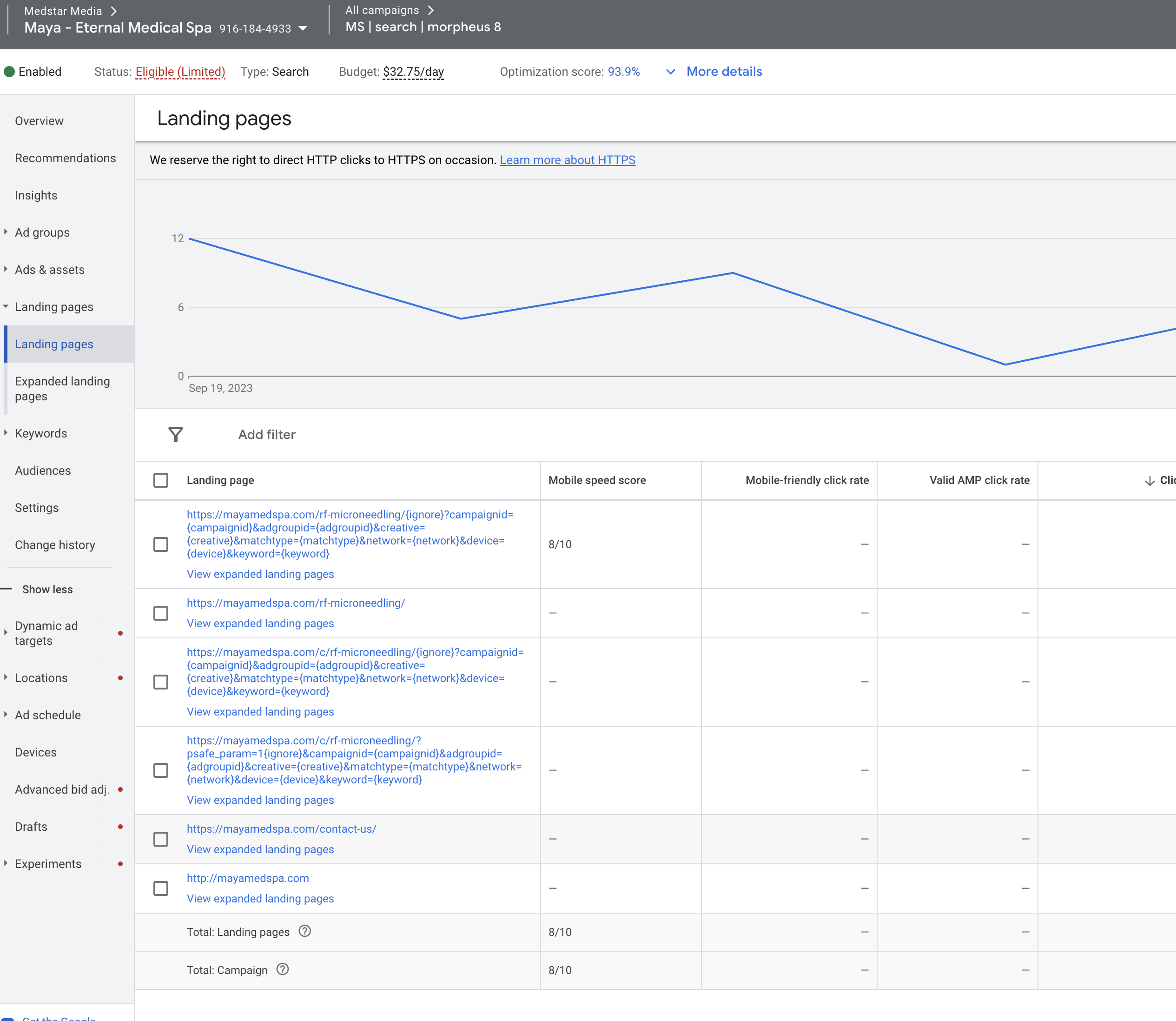The image size is (1176, 1021).
Task: Click chevron after Medstar Media breadcrumb
Action: point(114,11)
